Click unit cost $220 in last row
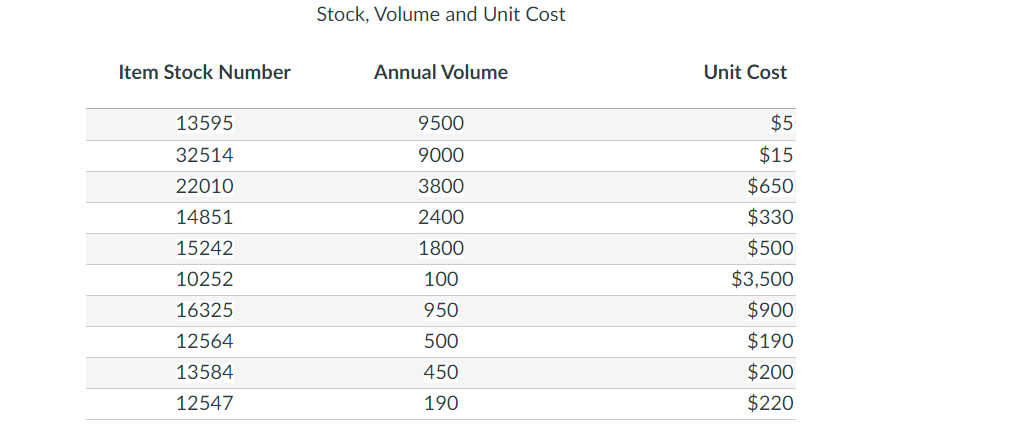Image resolution: width=1029 pixels, height=431 pixels. click(770, 403)
